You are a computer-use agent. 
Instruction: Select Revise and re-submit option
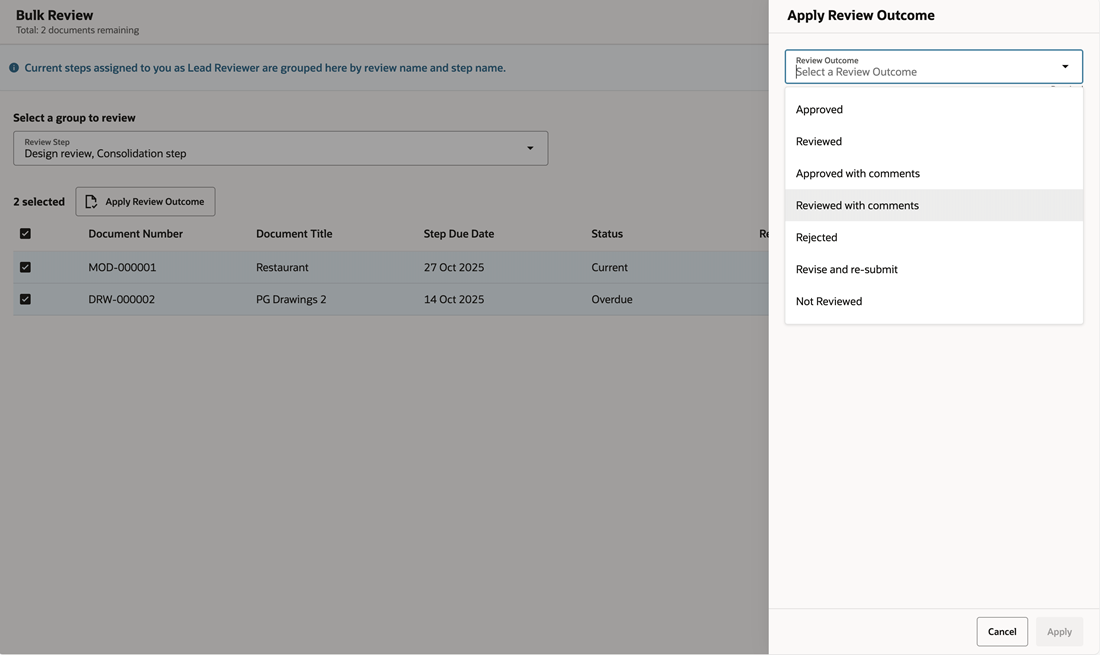[x=846, y=270]
